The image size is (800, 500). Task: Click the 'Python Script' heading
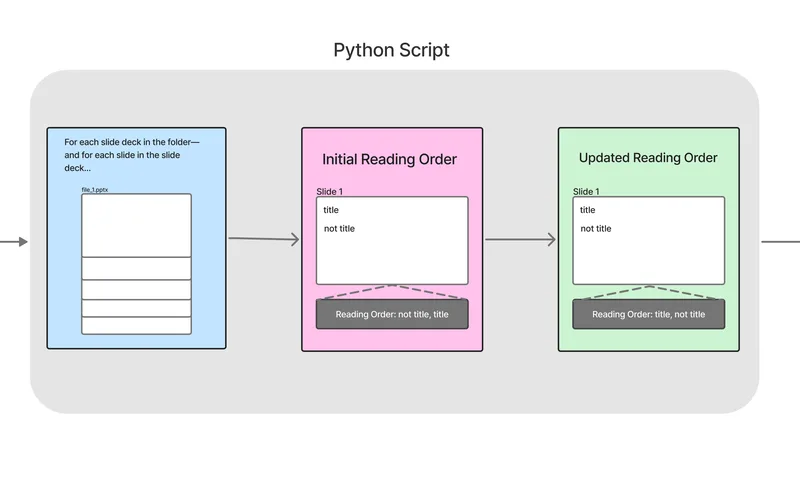pos(391,50)
